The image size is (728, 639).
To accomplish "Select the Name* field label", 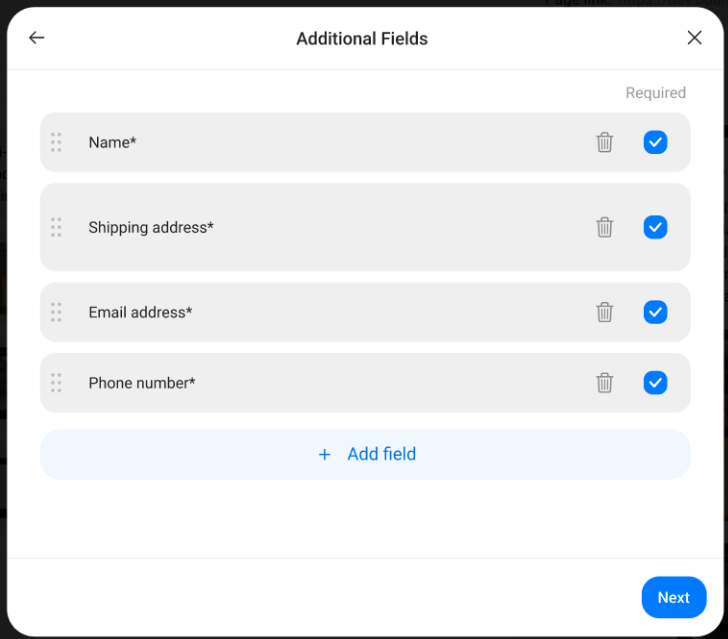I will click(x=112, y=142).
